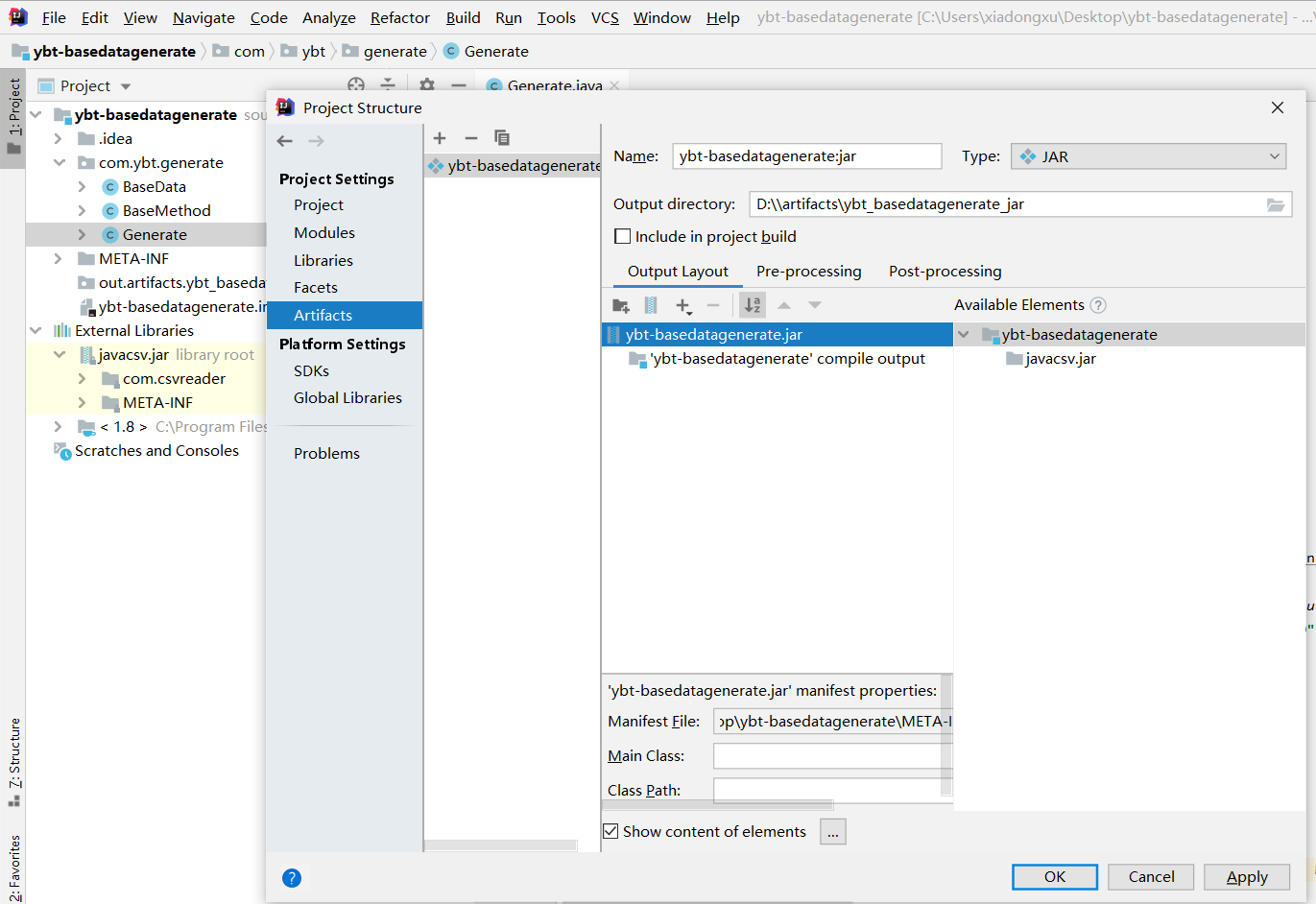Click the Apply button

tap(1247, 877)
